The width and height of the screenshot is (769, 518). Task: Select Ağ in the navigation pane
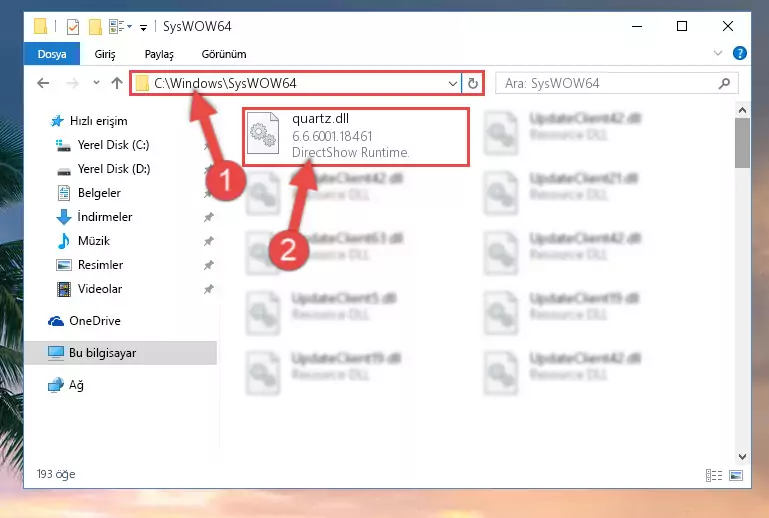66,385
